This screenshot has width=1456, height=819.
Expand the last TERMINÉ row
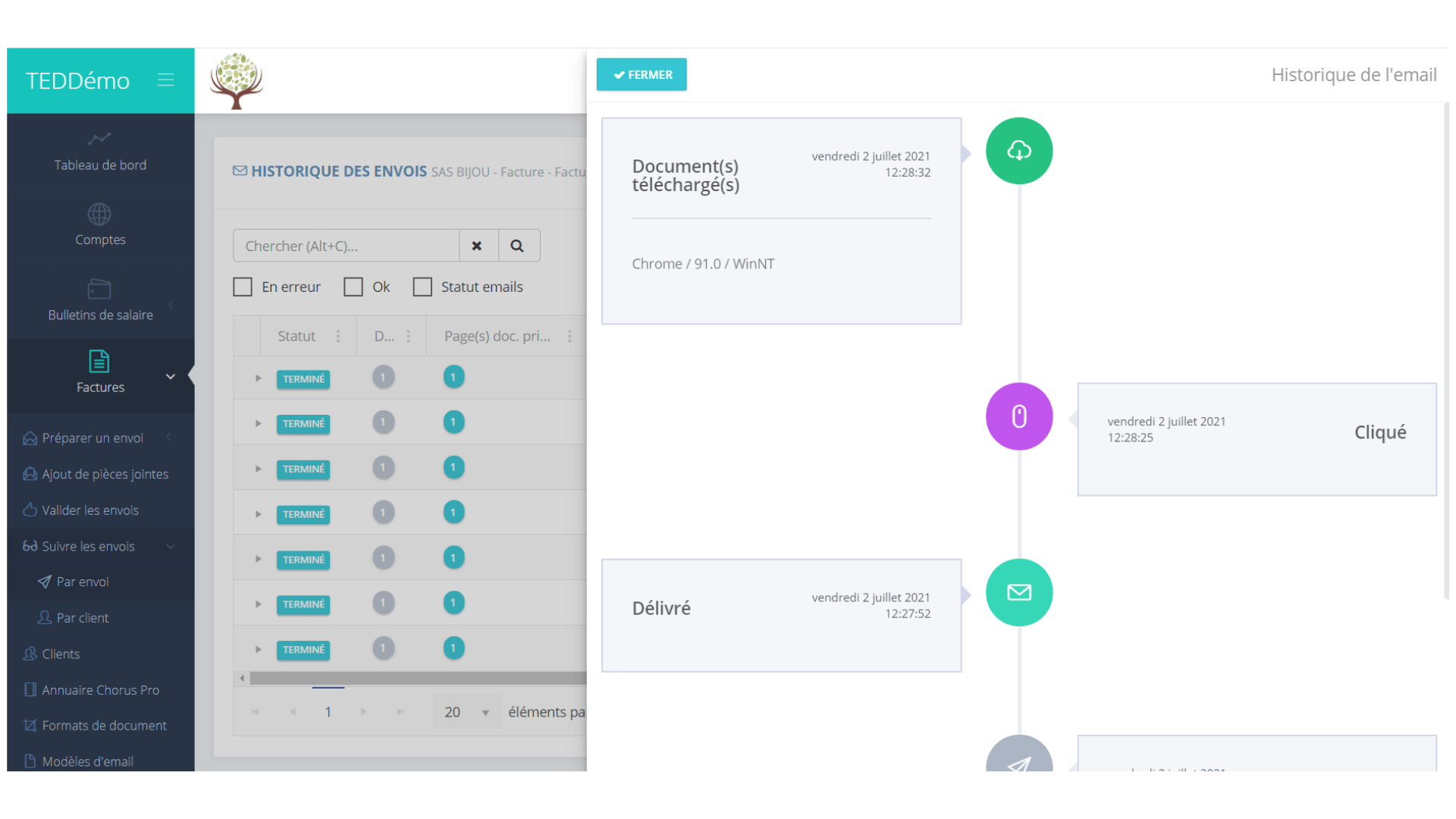point(258,649)
